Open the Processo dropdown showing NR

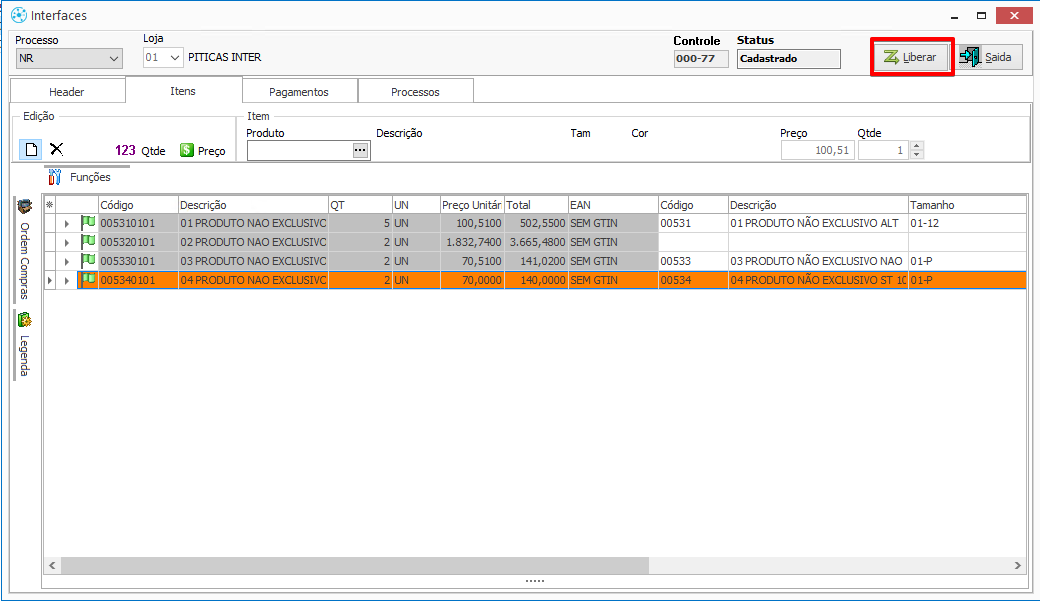112,58
